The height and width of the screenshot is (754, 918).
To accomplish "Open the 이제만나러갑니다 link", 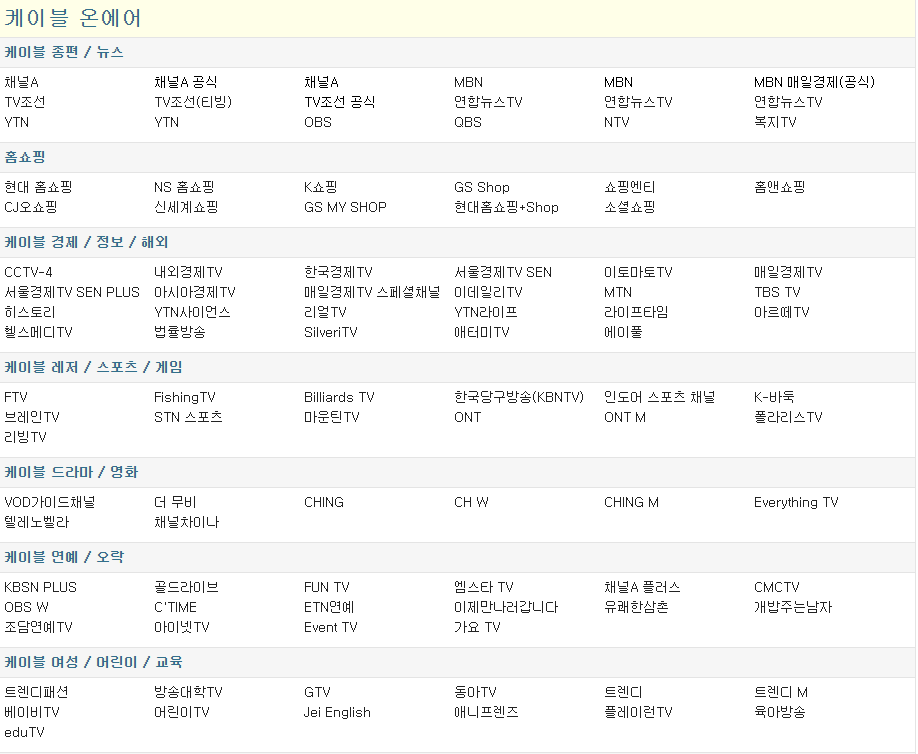I will pyautogui.click(x=506, y=607).
